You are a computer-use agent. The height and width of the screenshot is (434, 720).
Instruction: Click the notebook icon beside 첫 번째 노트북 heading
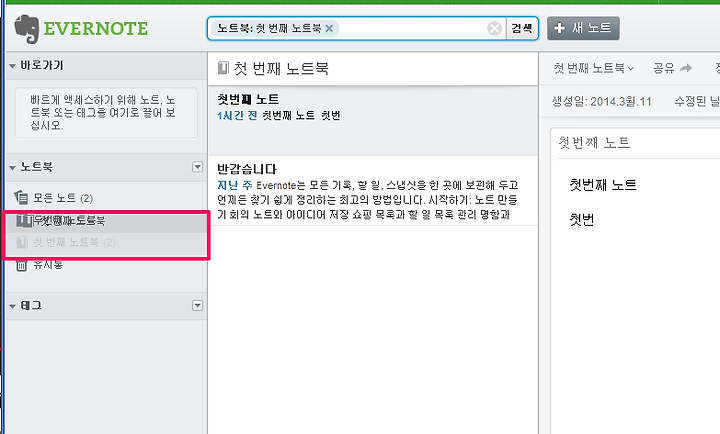pyautogui.click(x=223, y=68)
